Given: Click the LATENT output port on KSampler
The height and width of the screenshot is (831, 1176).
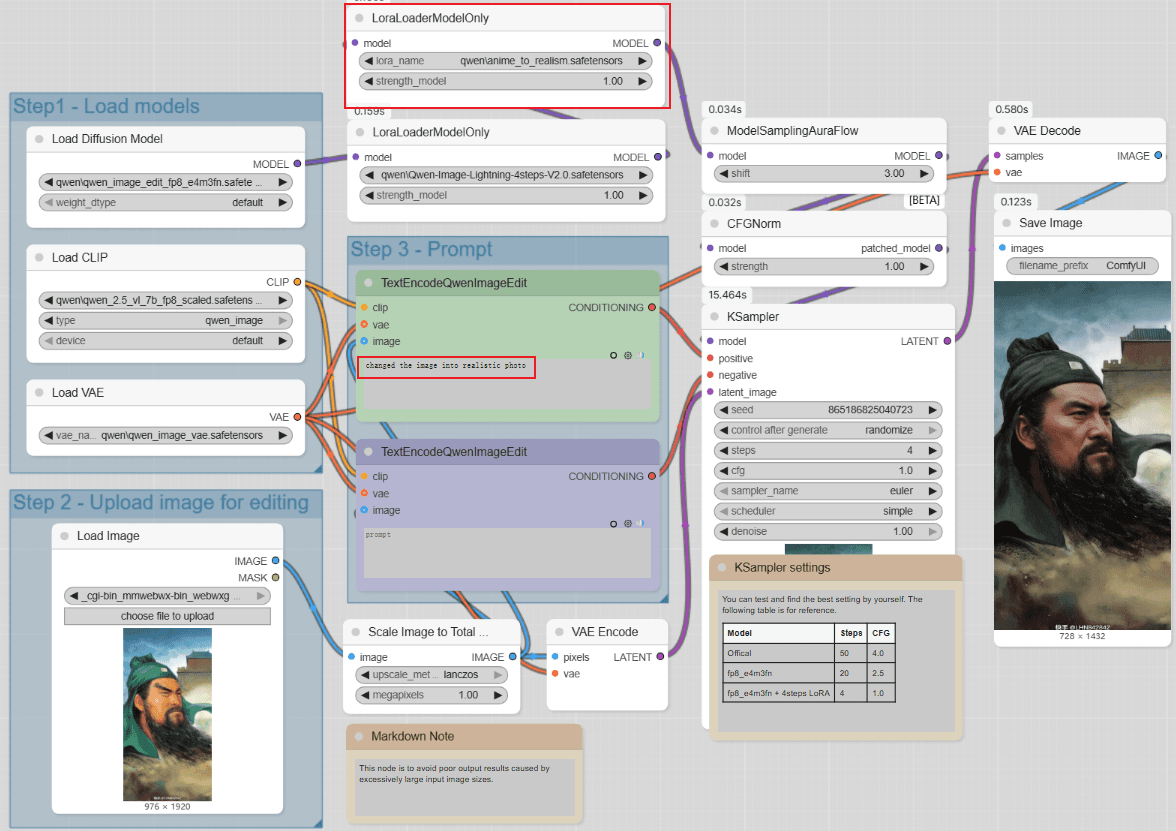Looking at the screenshot, I should click(x=948, y=341).
